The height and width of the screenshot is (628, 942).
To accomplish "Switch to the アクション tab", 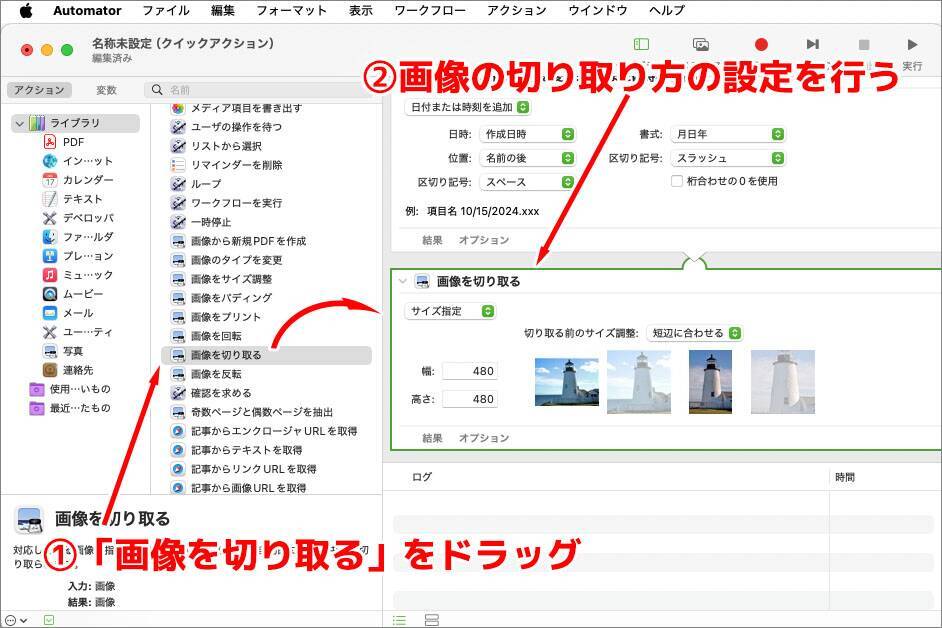I will tap(40, 90).
